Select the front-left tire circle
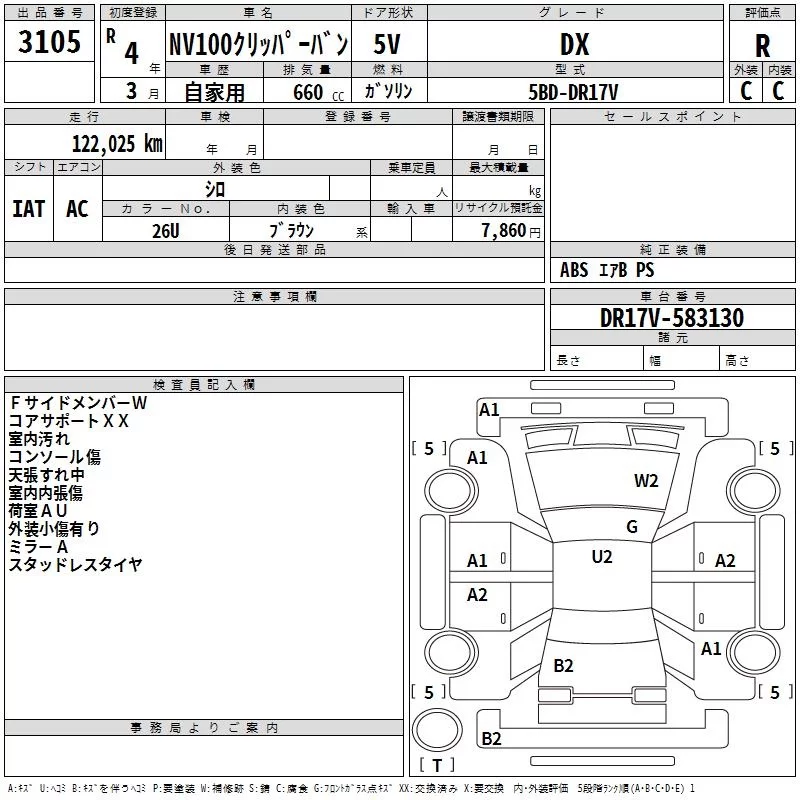 451,491
